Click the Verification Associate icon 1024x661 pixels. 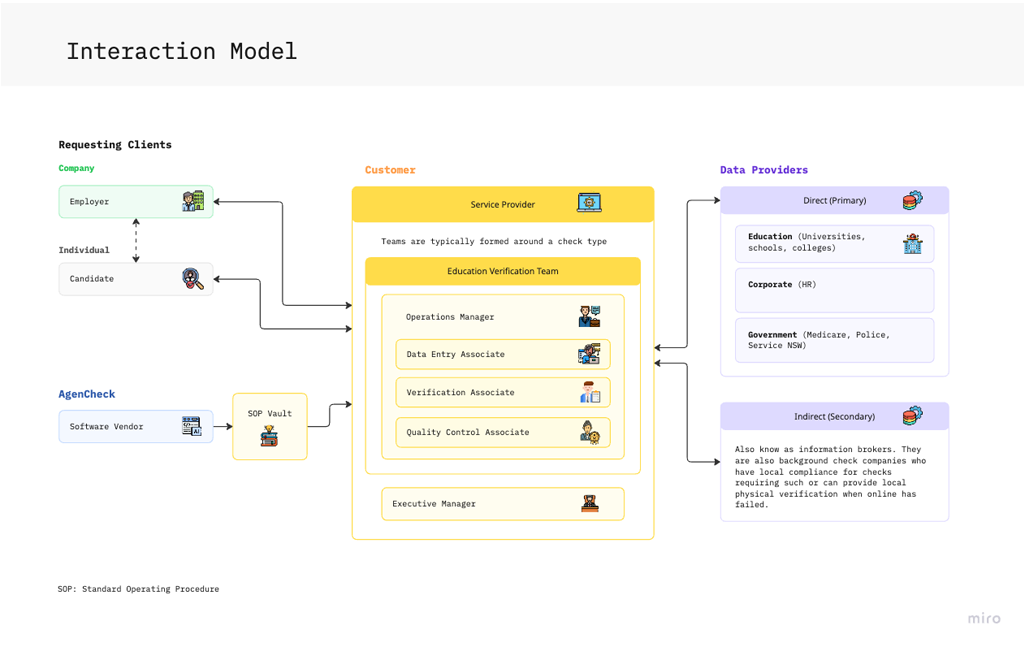(590, 392)
